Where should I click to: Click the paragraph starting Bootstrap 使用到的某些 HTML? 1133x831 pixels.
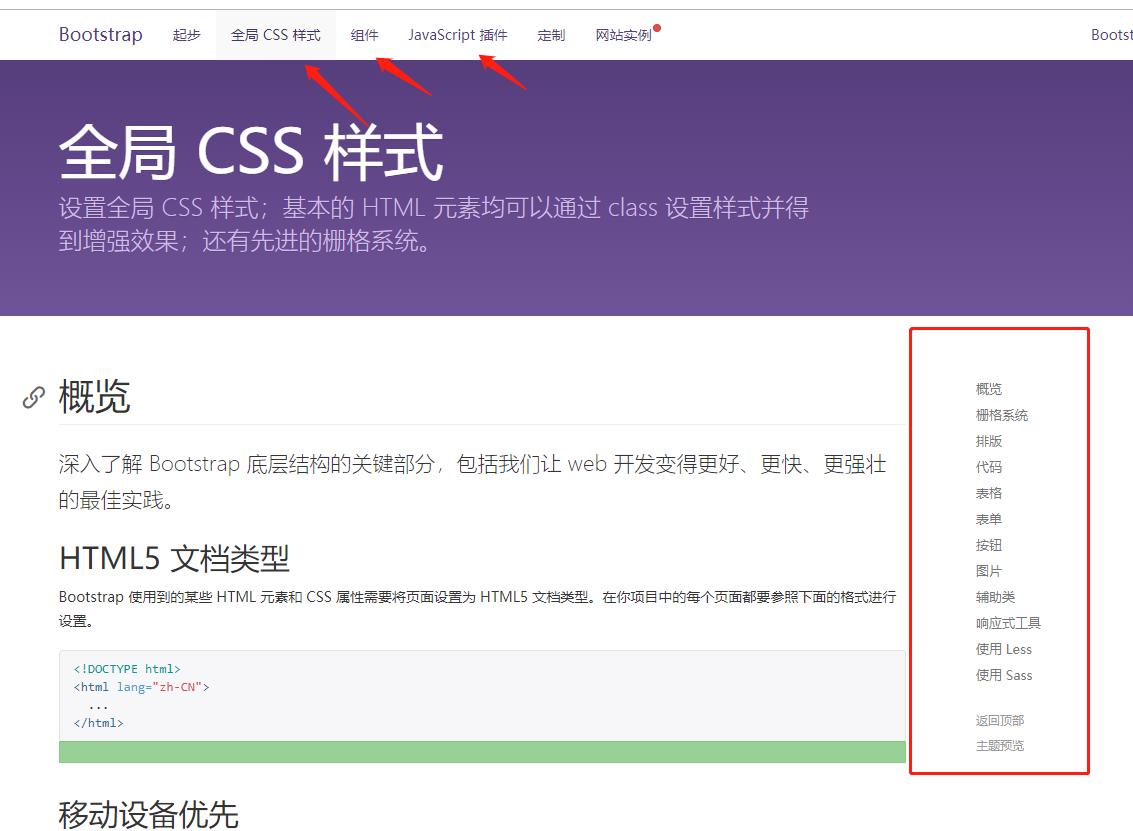pos(478,608)
